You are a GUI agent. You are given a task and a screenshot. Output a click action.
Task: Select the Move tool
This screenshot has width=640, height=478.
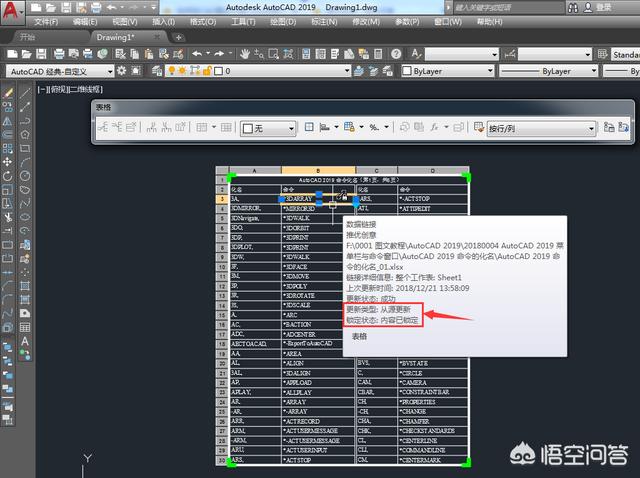click(x=7, y=162)
